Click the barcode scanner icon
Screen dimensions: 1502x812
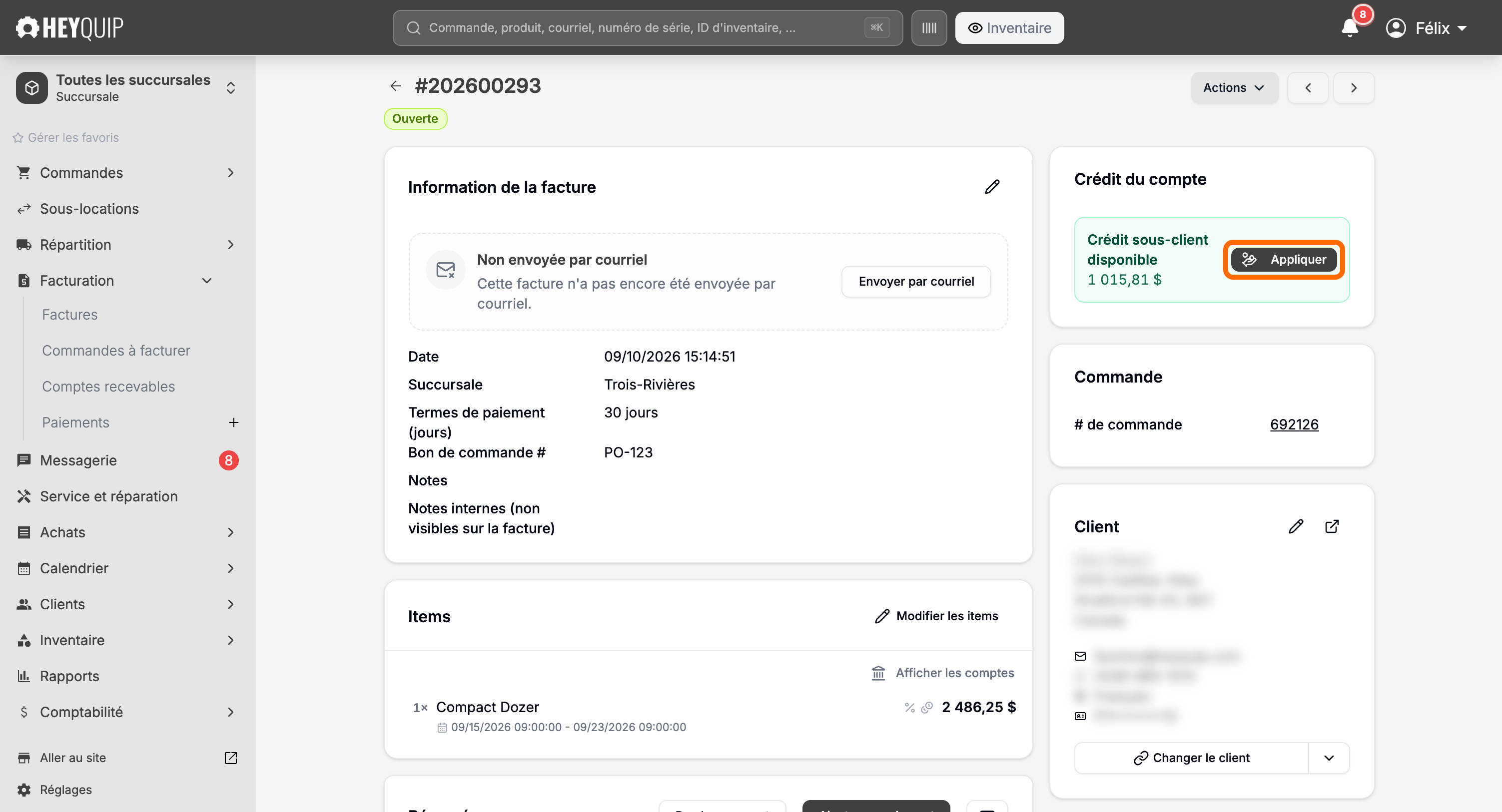929,28
